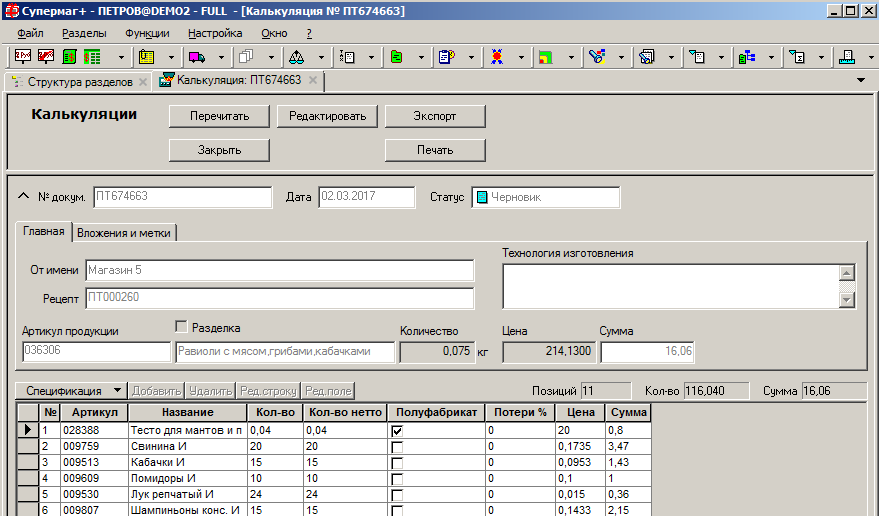This screenshot has height=516, width=879.
Task: Switch to Вложения и метки tab
Action: point(124,233)
